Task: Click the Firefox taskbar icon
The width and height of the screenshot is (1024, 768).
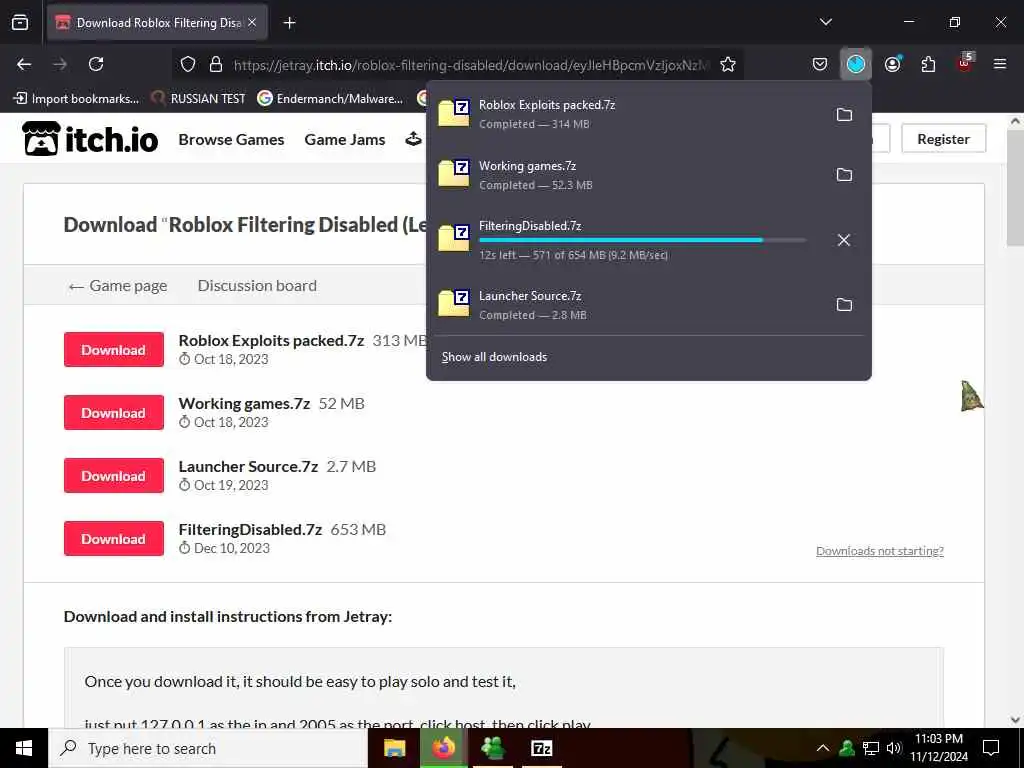Action: pyautogui.click(x=443, y=748)
